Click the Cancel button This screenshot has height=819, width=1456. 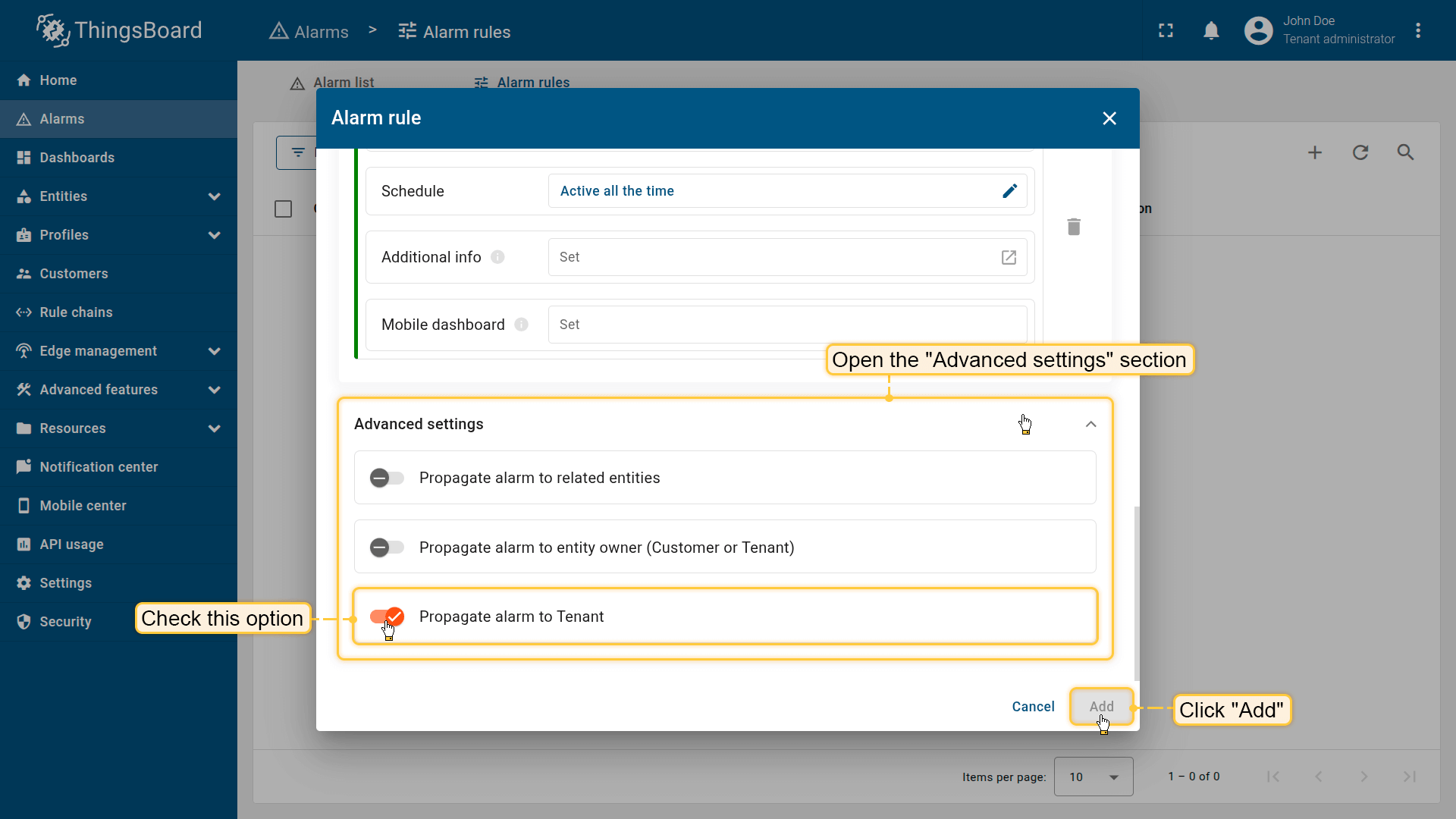coord(1033,707)
